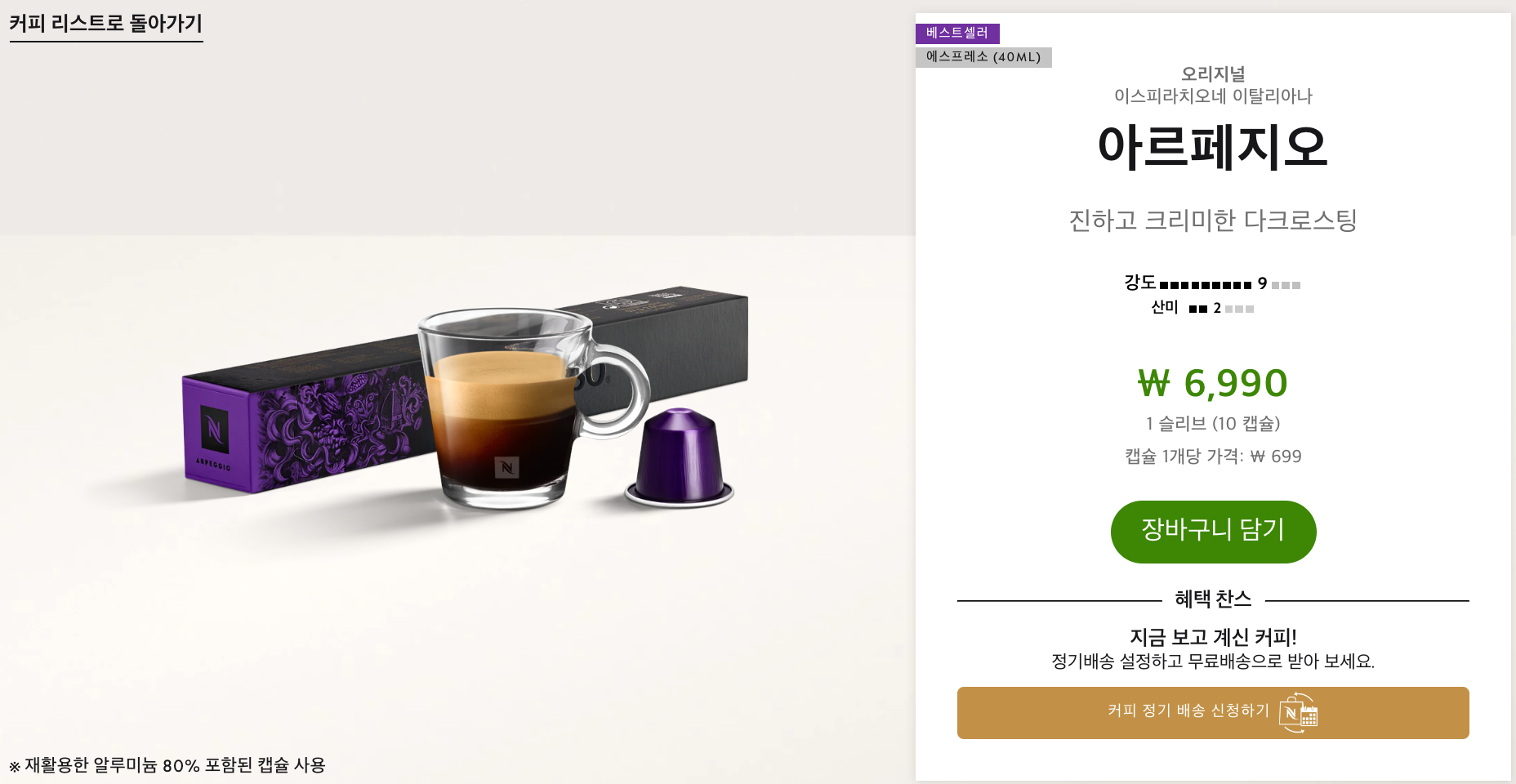Viewport: 1516px width, 784px height.
Task: Click the 이스피라치오네 이탈리아나 collection label
Action: pyautogui.click(x=1213, y=96)
